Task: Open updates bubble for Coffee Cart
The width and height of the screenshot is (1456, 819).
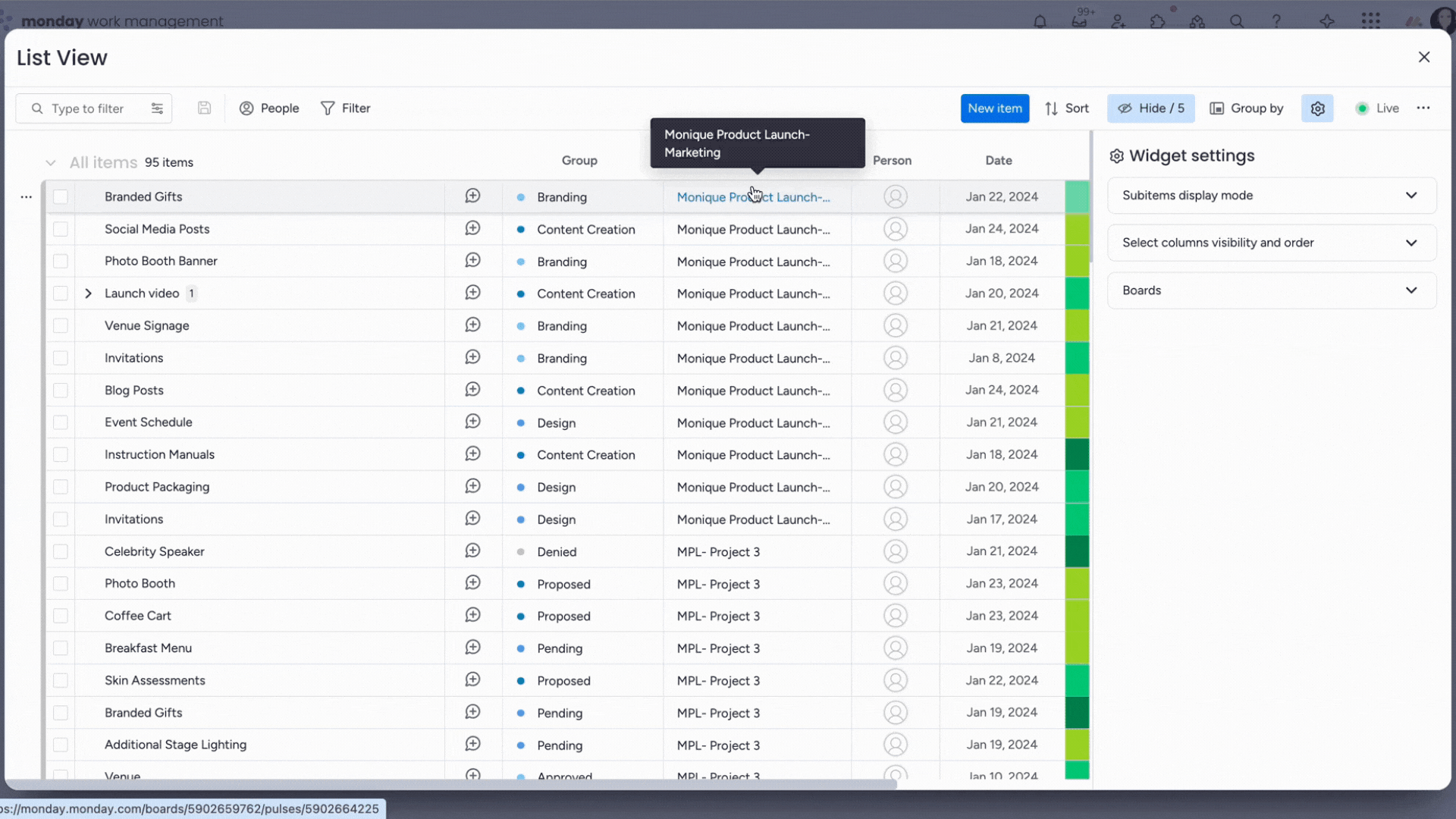Action: pos(472,615)
